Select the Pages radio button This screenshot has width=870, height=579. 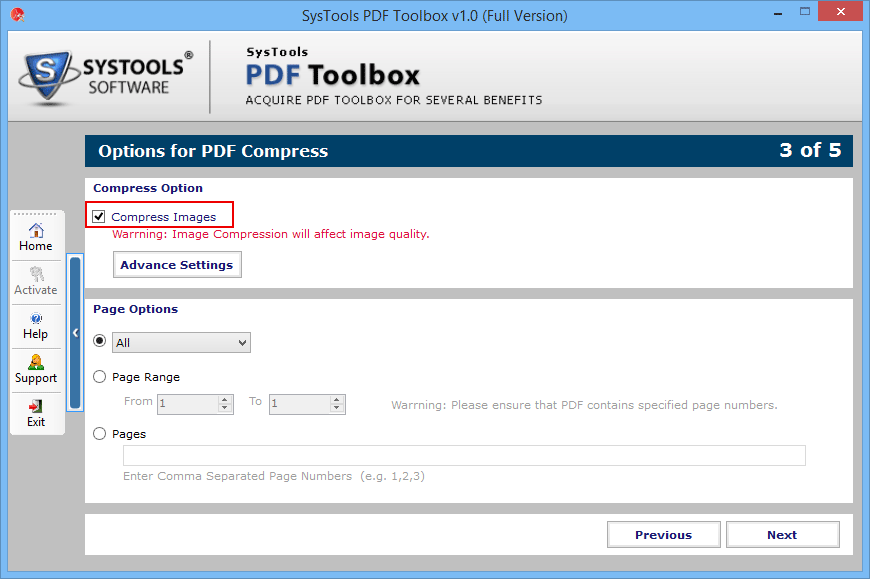tap(99, 434)
